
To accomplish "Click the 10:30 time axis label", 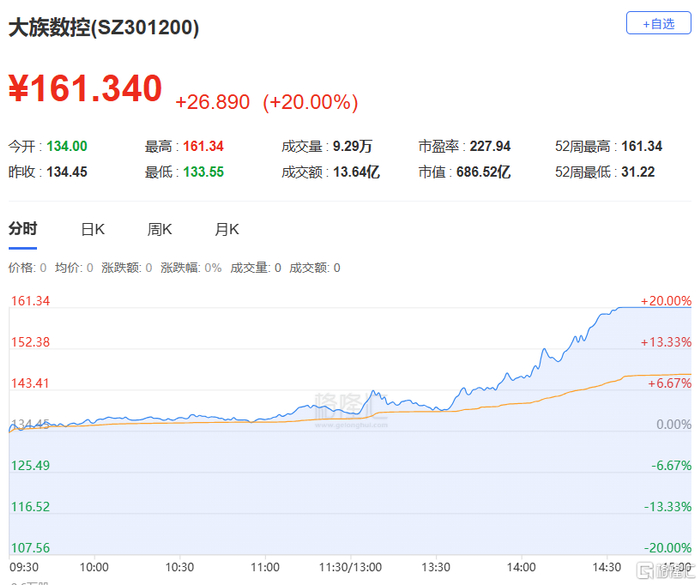I will pyautogui.click(x=180, y=568).
